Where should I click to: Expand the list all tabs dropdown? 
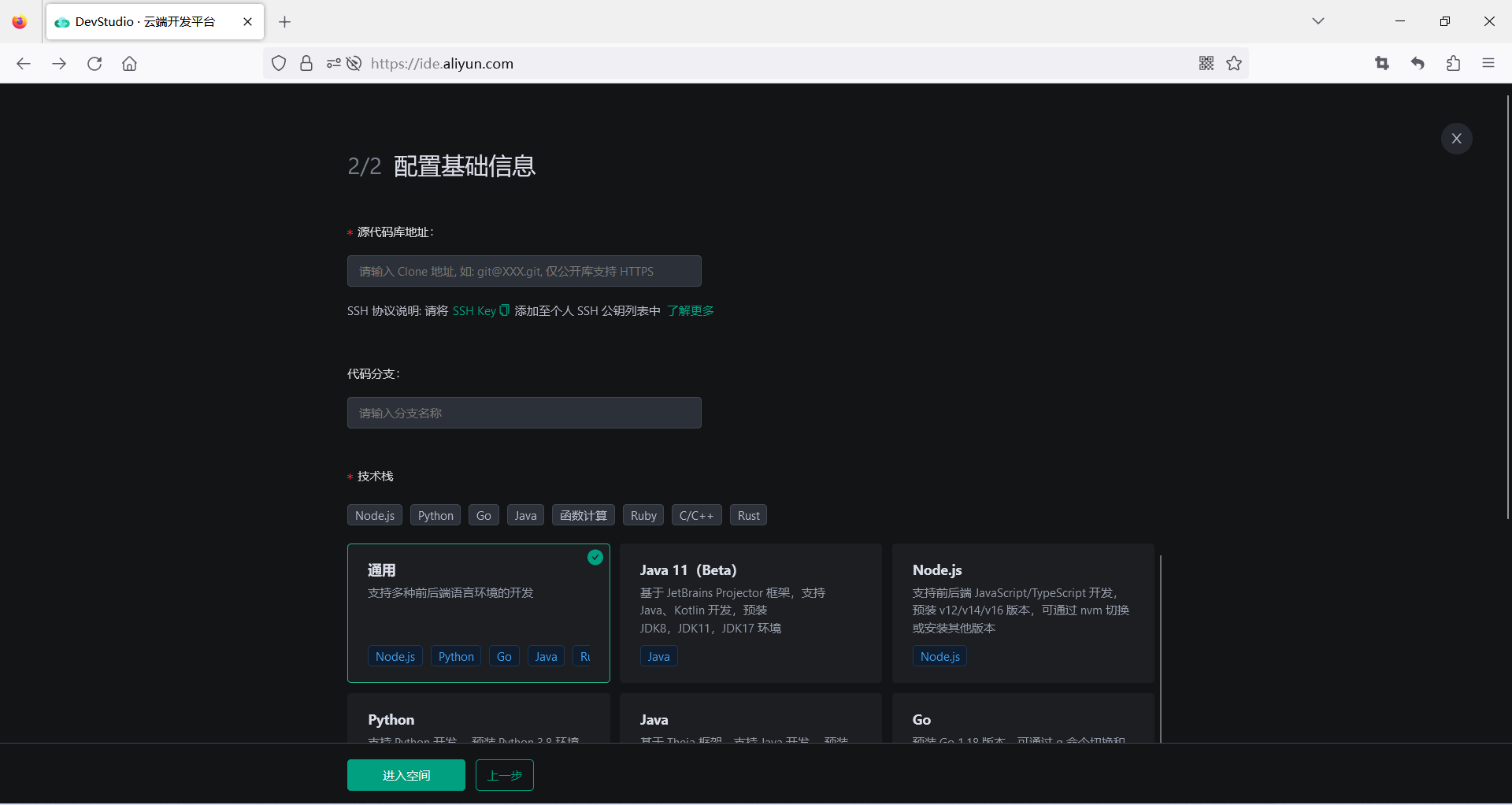(x=1318, y=21)
